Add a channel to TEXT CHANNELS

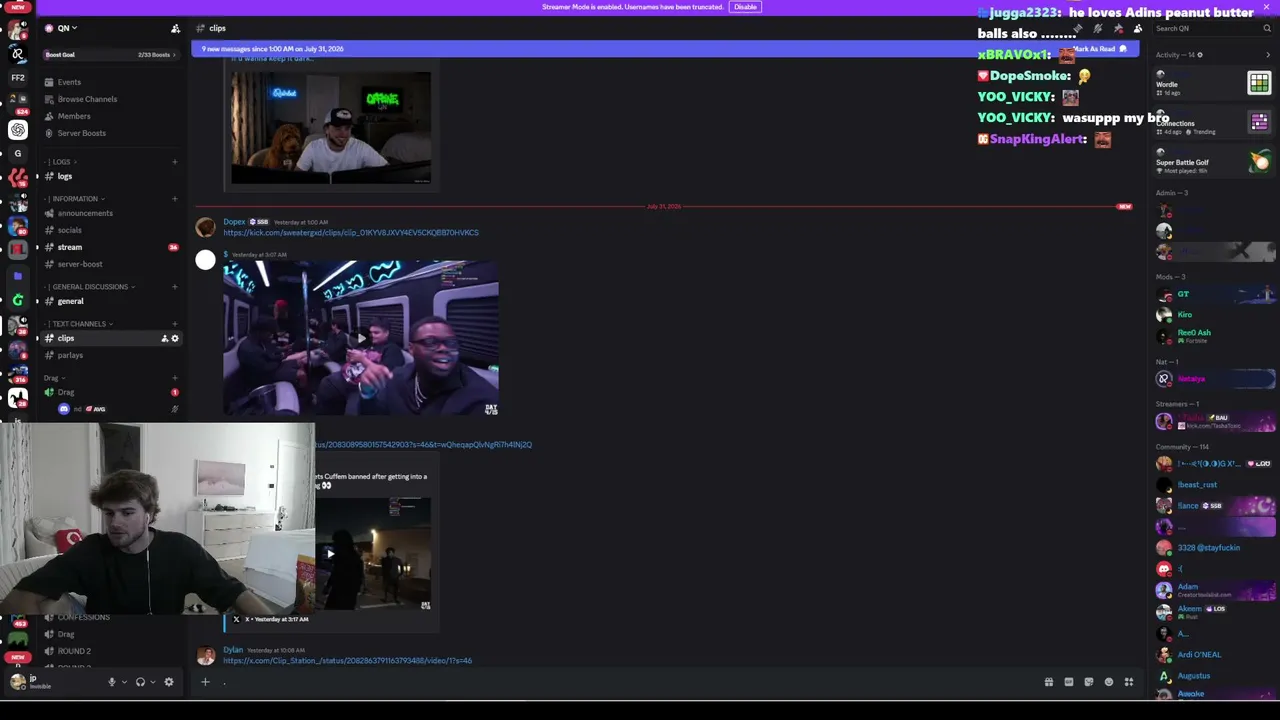(175, 324)
